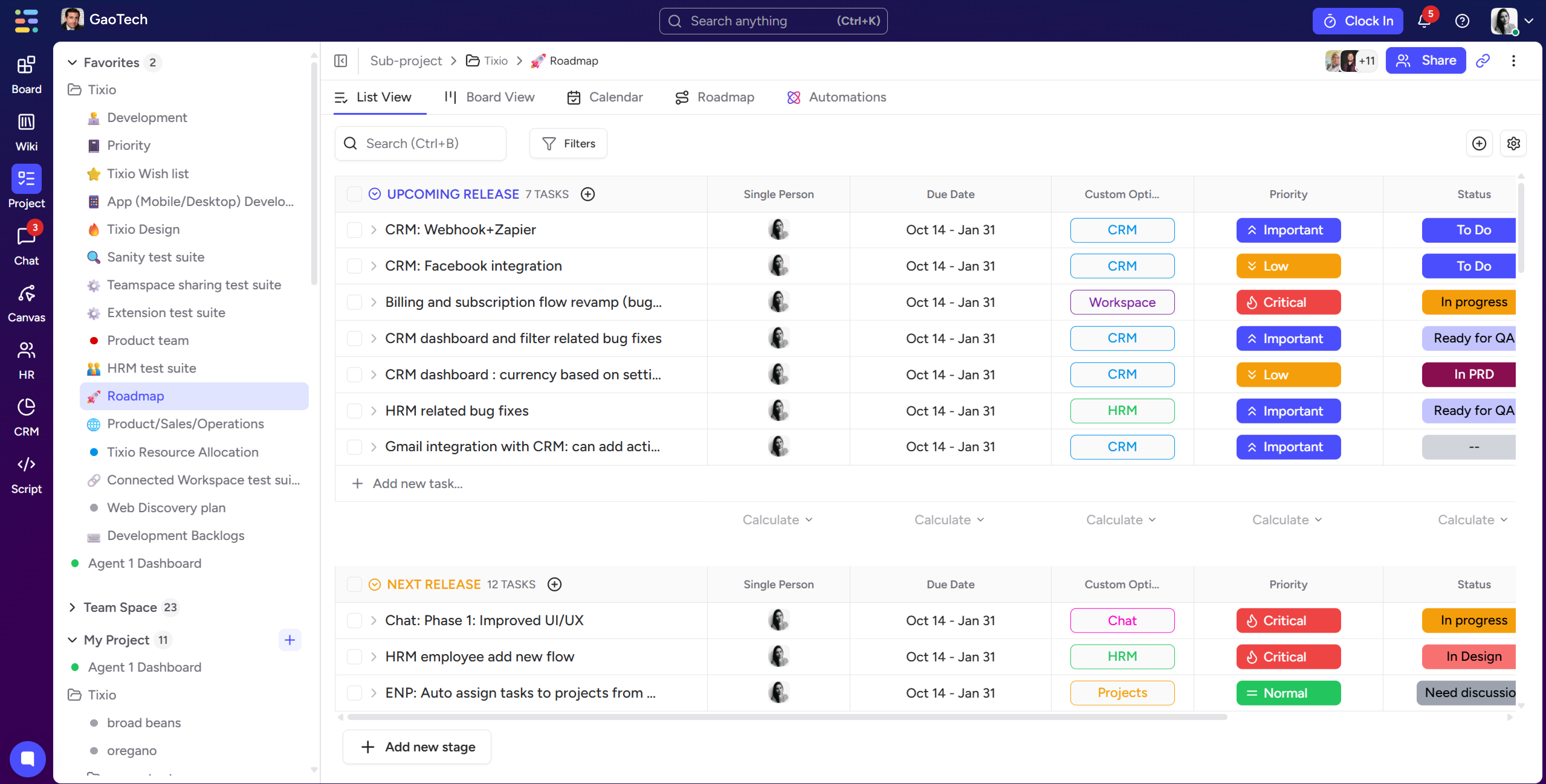Copy link using the chain icon
Image resolution: width=1546 pixels, height=784 pixels.
point(1483,61)
